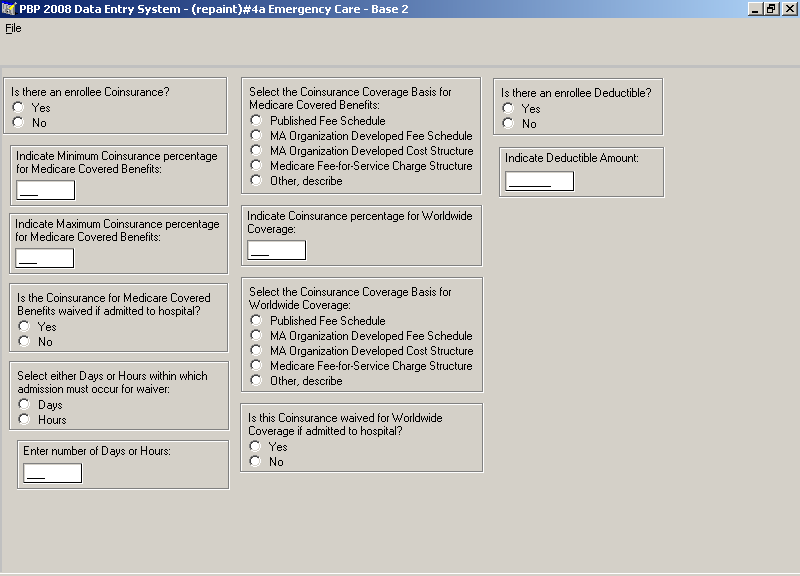
Task: Click the Maximum Coinsurance percentage field
Action: (x=45, y=258)
